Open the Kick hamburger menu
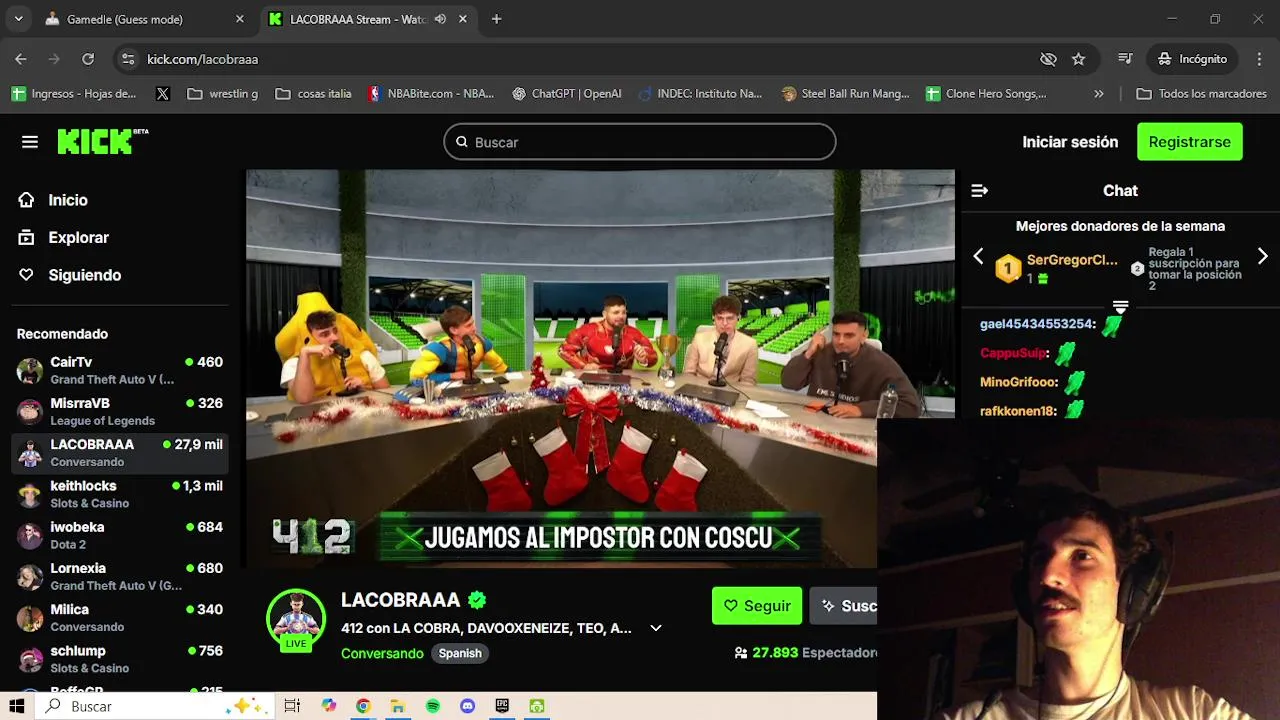Screen dimensions: 1280x720 coord(30,142)
